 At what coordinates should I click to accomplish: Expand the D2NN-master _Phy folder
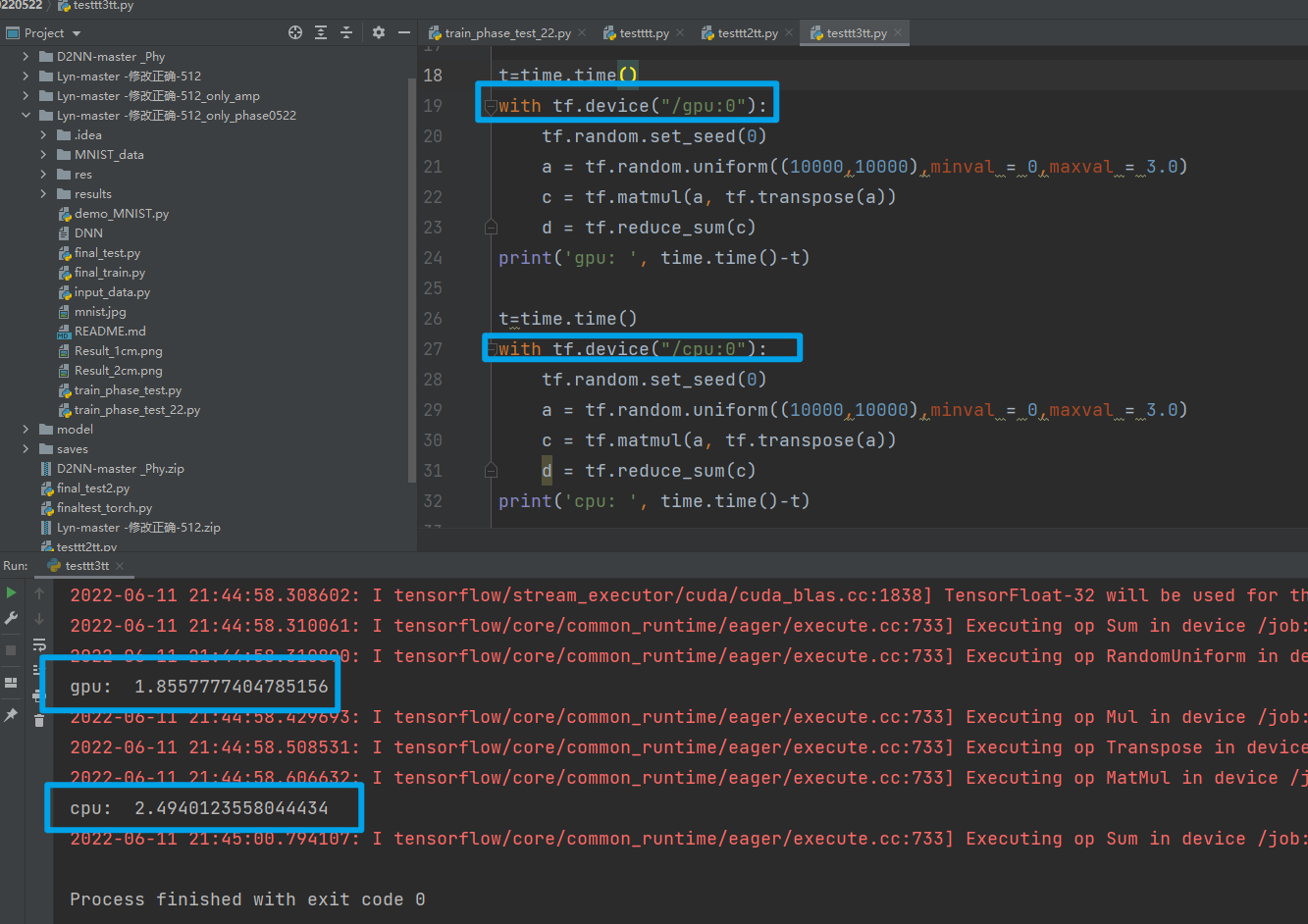click(26, 57)
